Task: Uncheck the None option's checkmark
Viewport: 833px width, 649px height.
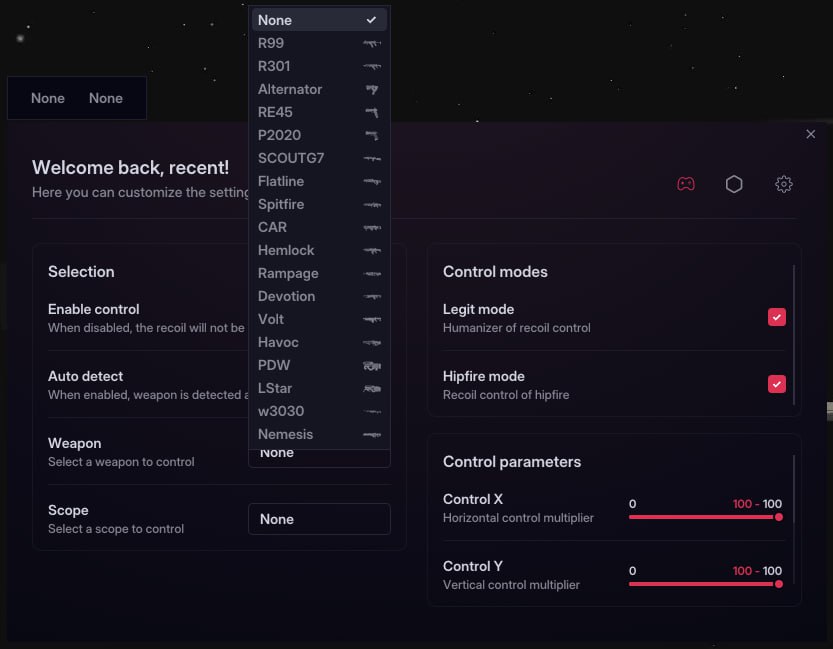Action: tap(373, 19)
